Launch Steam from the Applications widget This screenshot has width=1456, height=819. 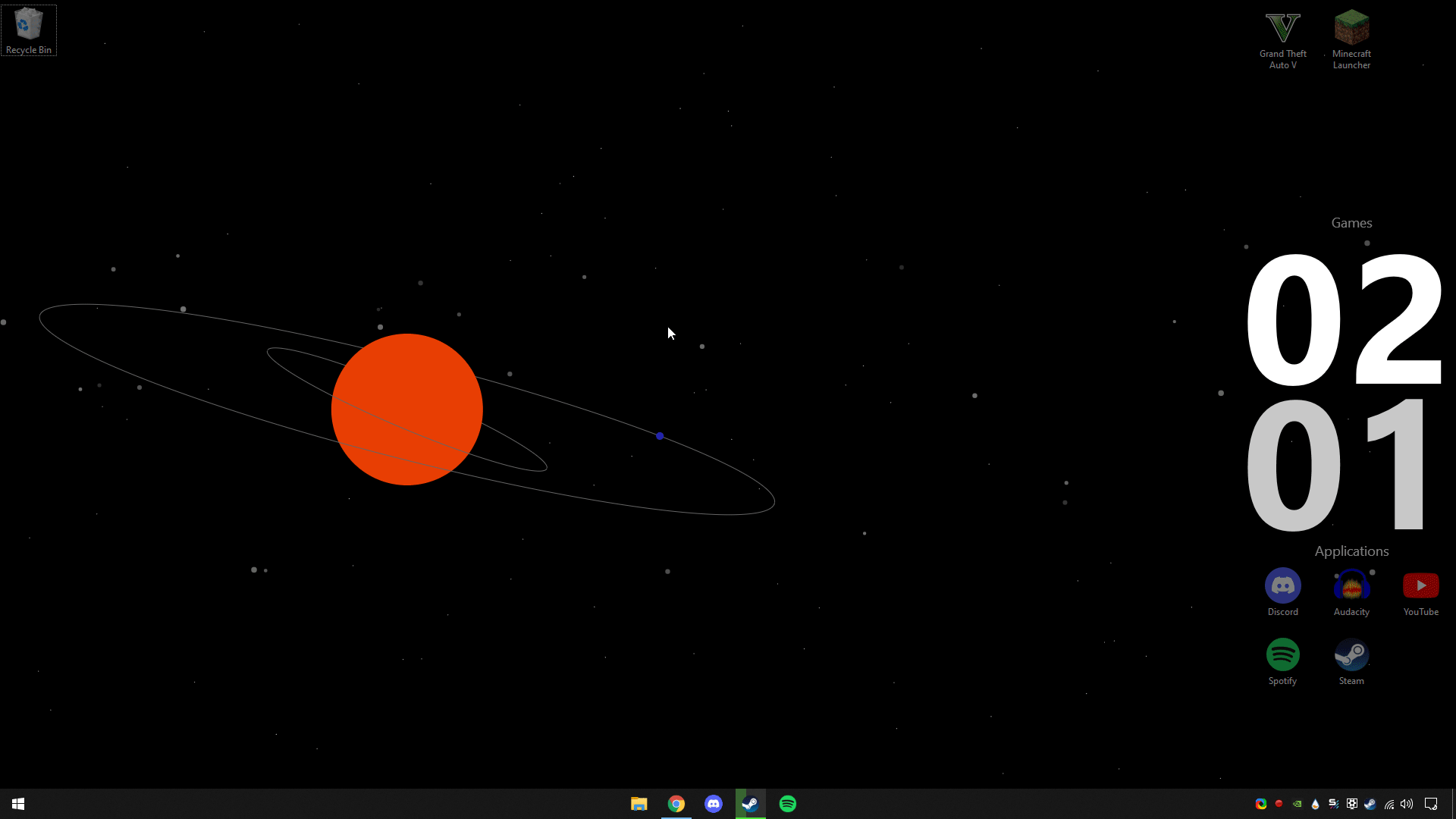point(1351,655)
